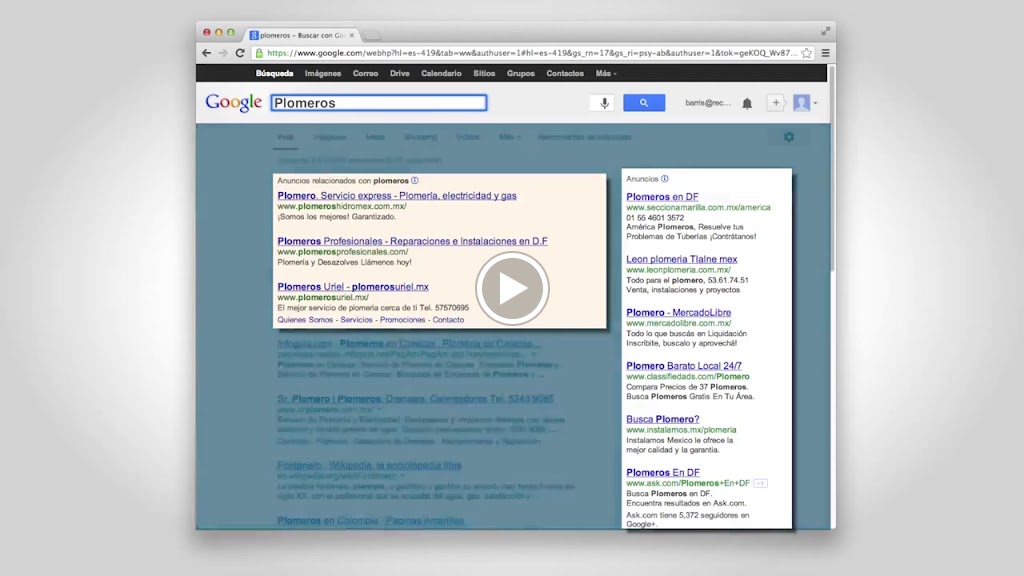Screen dimensions: 1024x576
Task: Open the account profile avatar
Action: 801,103
